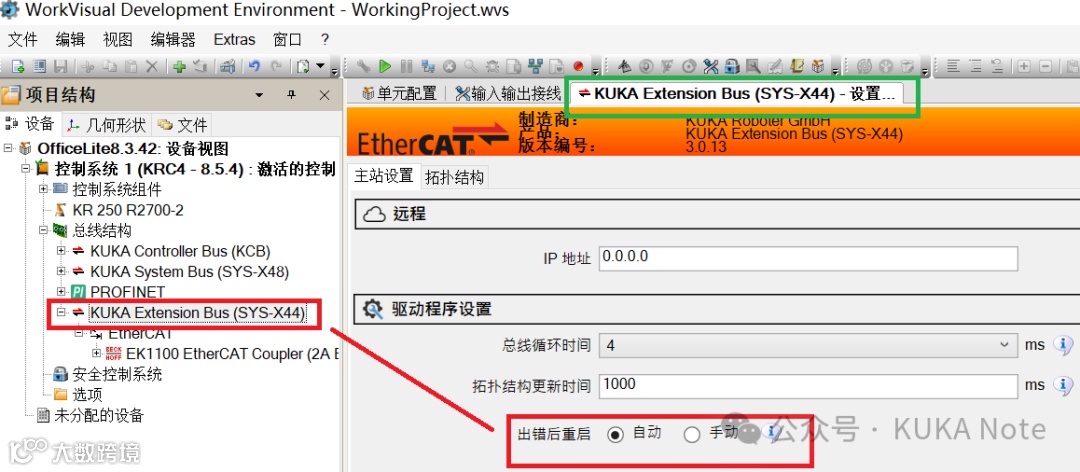The height and width of the screenshot is (472, 1080).
Task: Click info icon beside 拓扑结构更新时间
Action: point(1063,385)
